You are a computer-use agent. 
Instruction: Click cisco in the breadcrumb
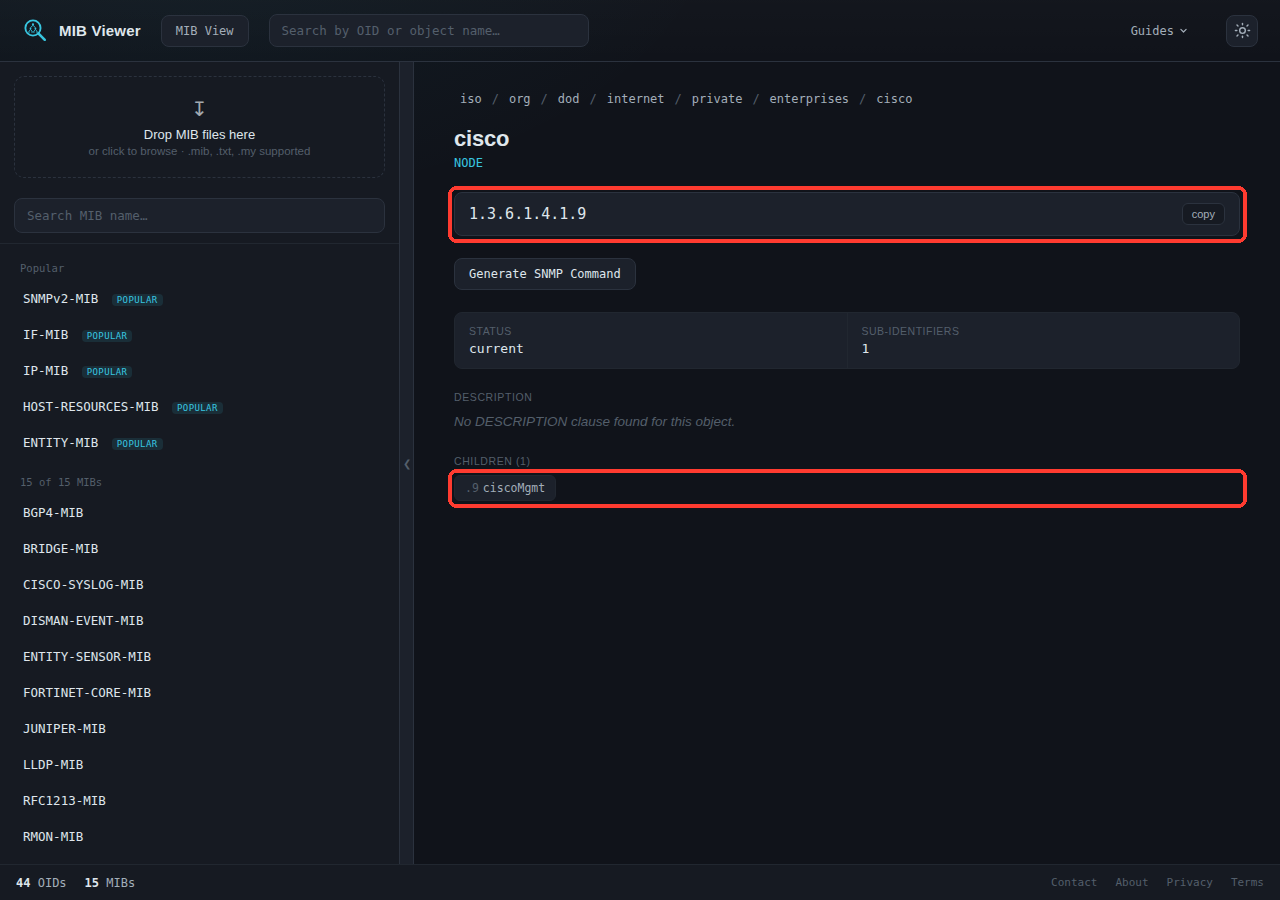click(894, 99)
